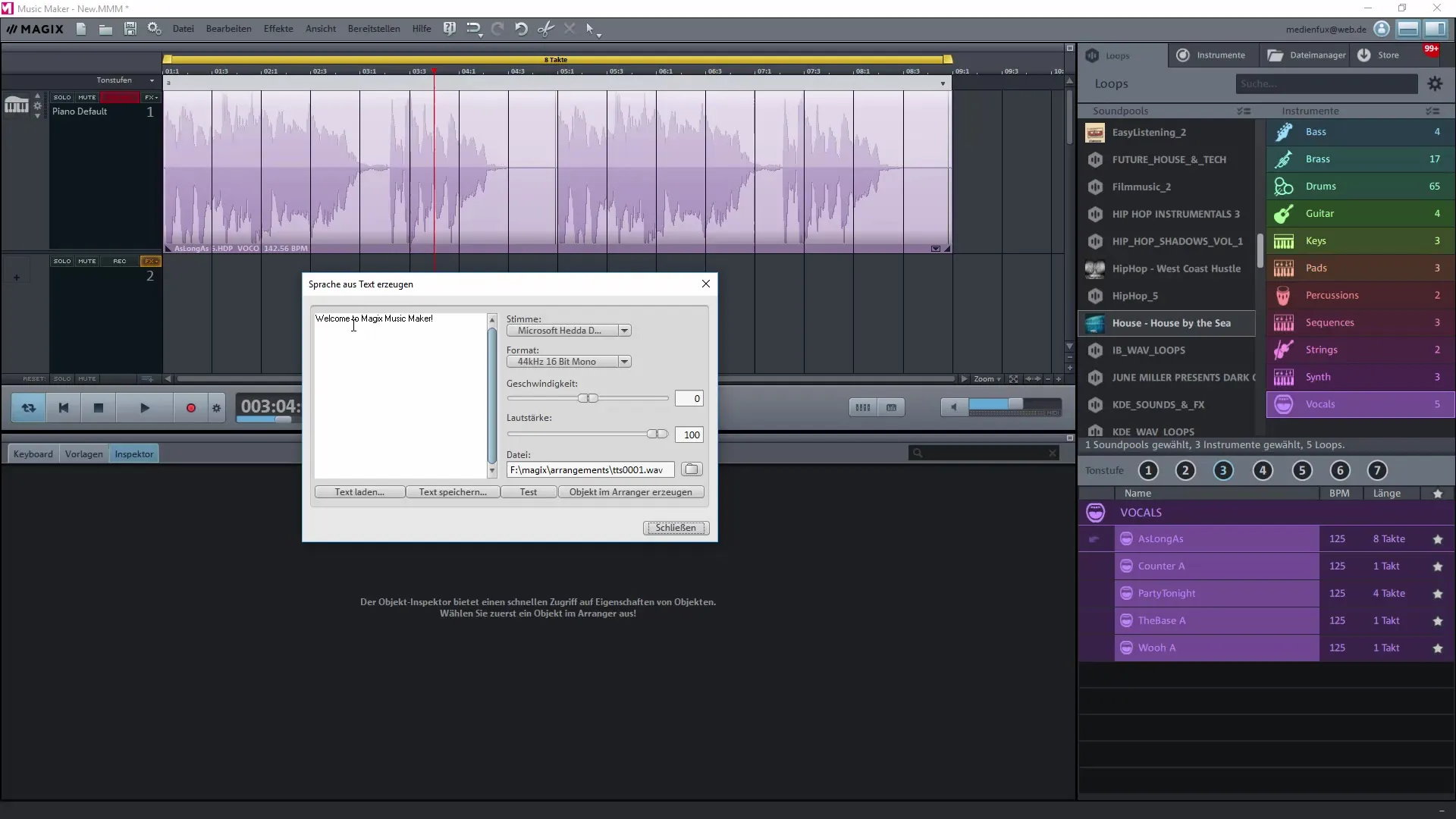Arm REC on track 2
Screen dimensions: 1456x819
[x=120, y=261]
